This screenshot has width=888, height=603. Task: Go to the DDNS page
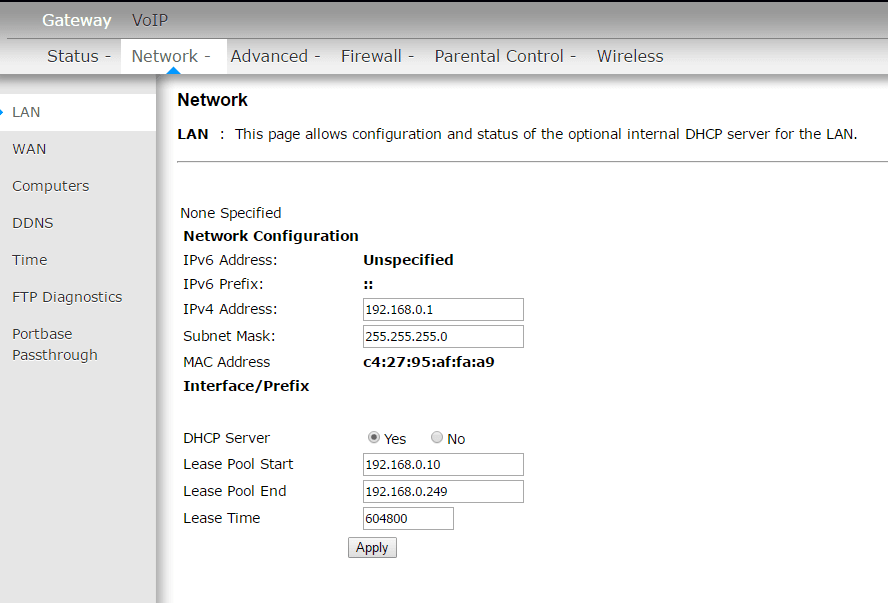point(33,223)
